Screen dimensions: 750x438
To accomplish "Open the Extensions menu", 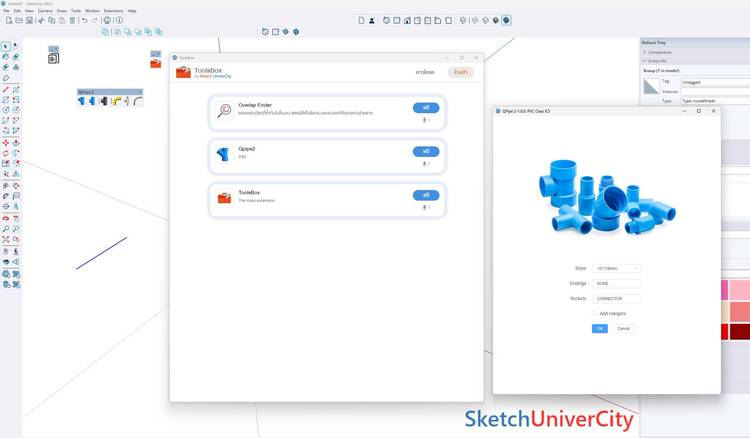I will pos(113,11).
